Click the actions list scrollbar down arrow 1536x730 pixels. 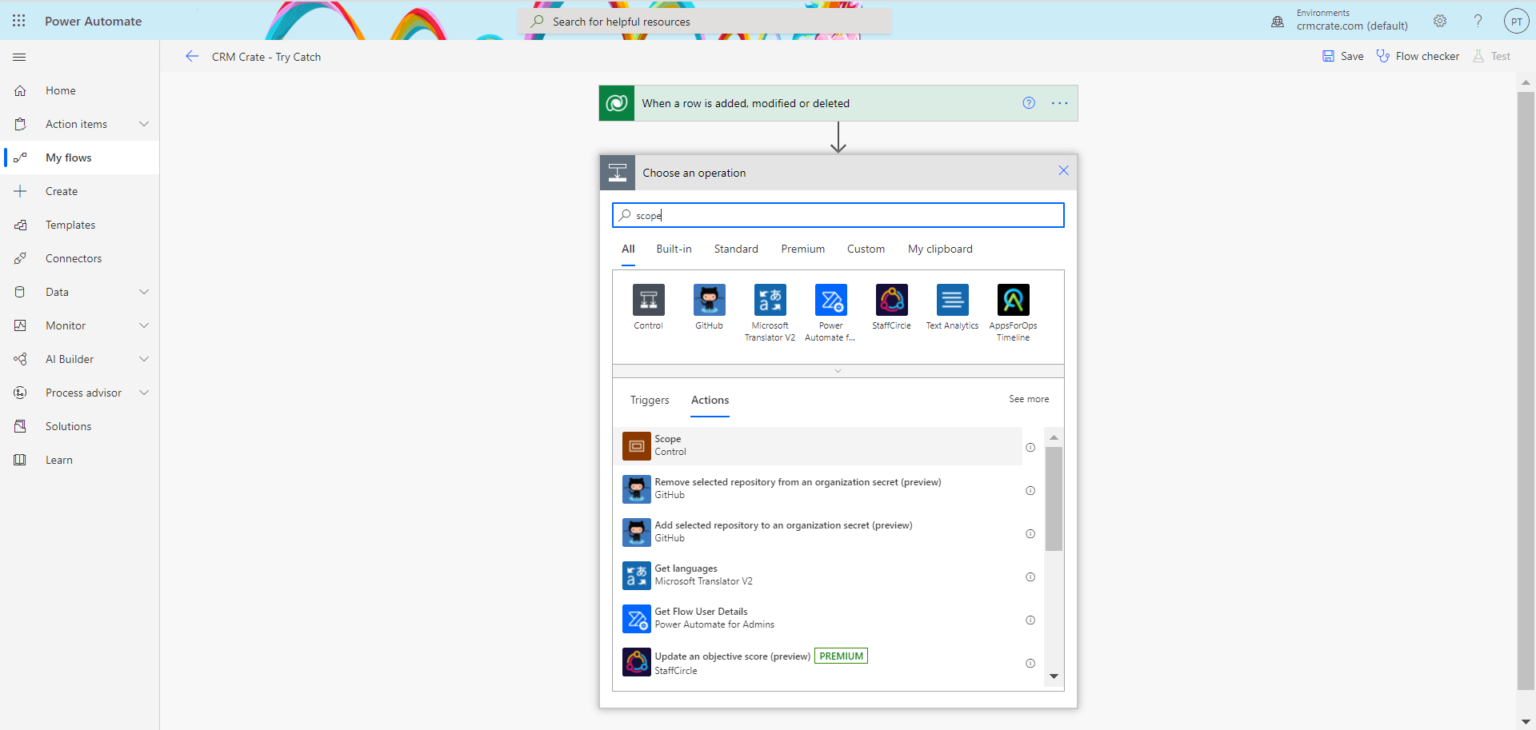pyautogui.click(x=1053, y=677)
